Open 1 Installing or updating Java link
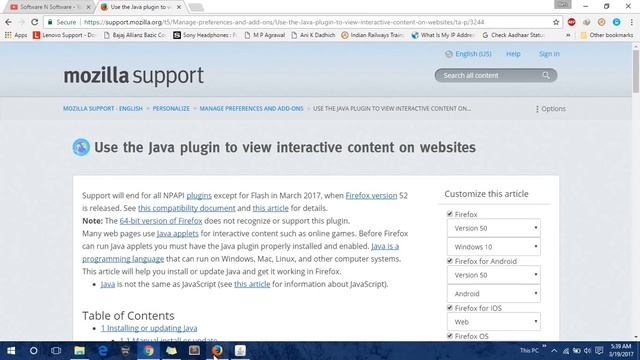This screenshot has height=360, width=640. [x=149, y=328]
